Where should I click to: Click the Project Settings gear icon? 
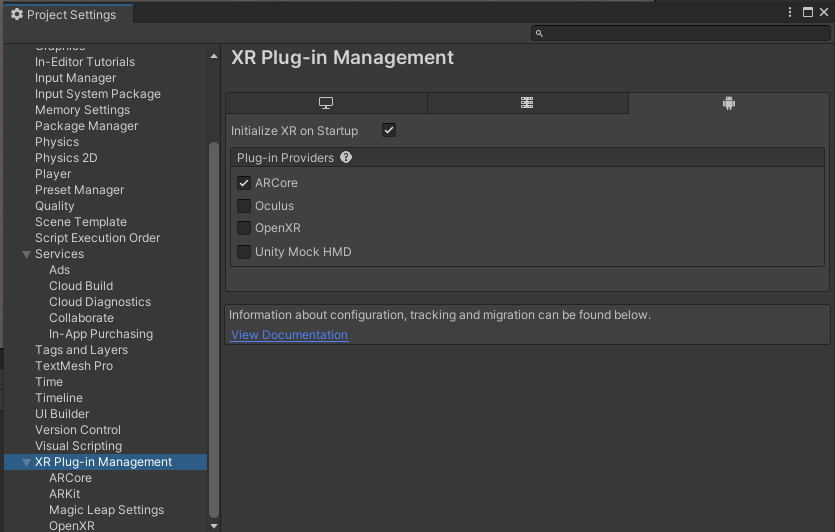pos(17,14)
